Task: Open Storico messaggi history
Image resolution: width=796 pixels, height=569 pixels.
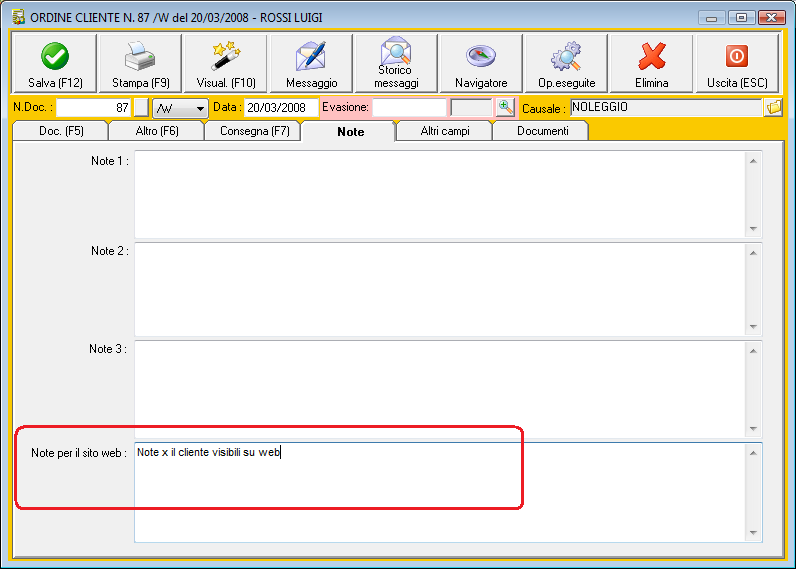Action: point(396,63)
